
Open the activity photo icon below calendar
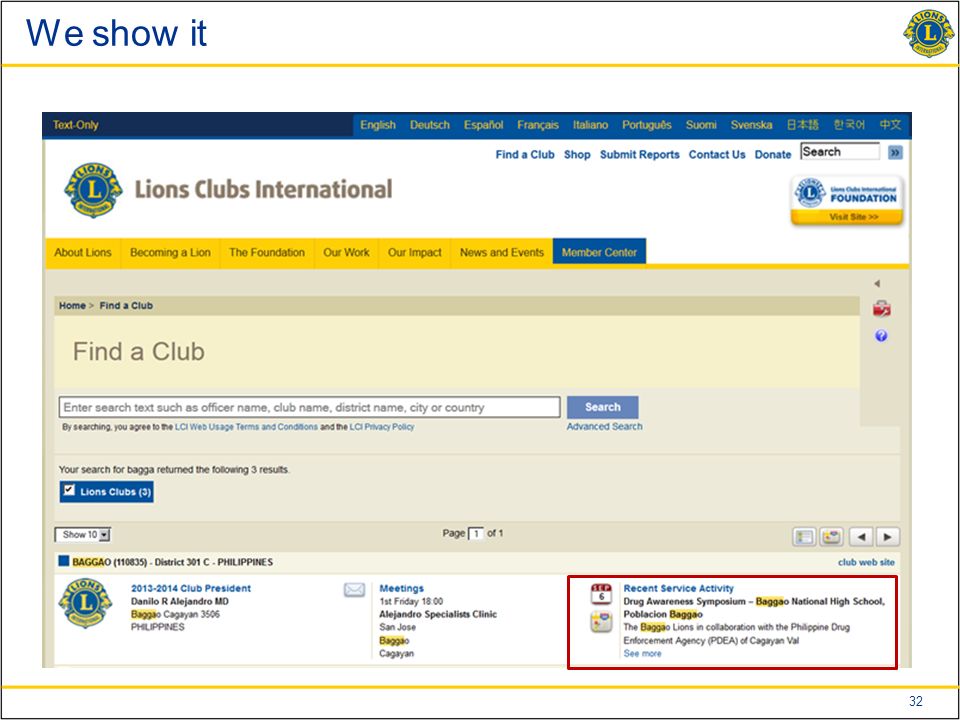click(601, 621)
